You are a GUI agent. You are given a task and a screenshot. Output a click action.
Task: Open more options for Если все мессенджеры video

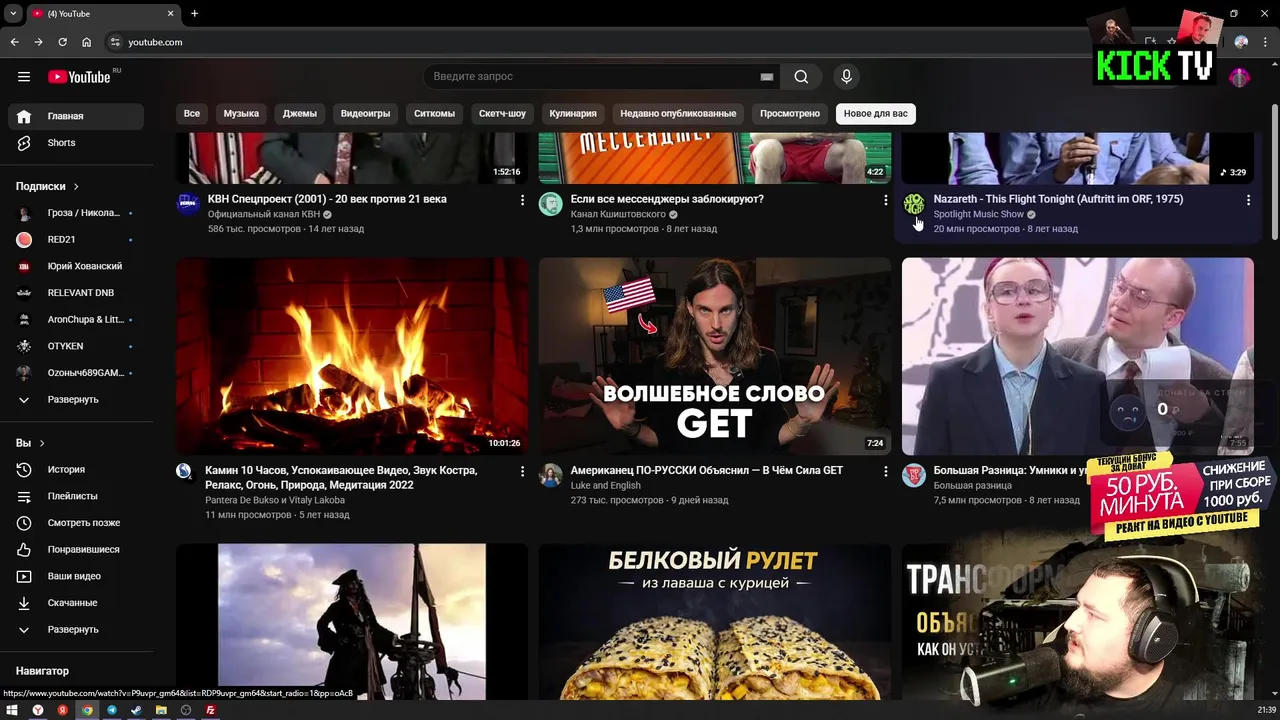(885, 200)
